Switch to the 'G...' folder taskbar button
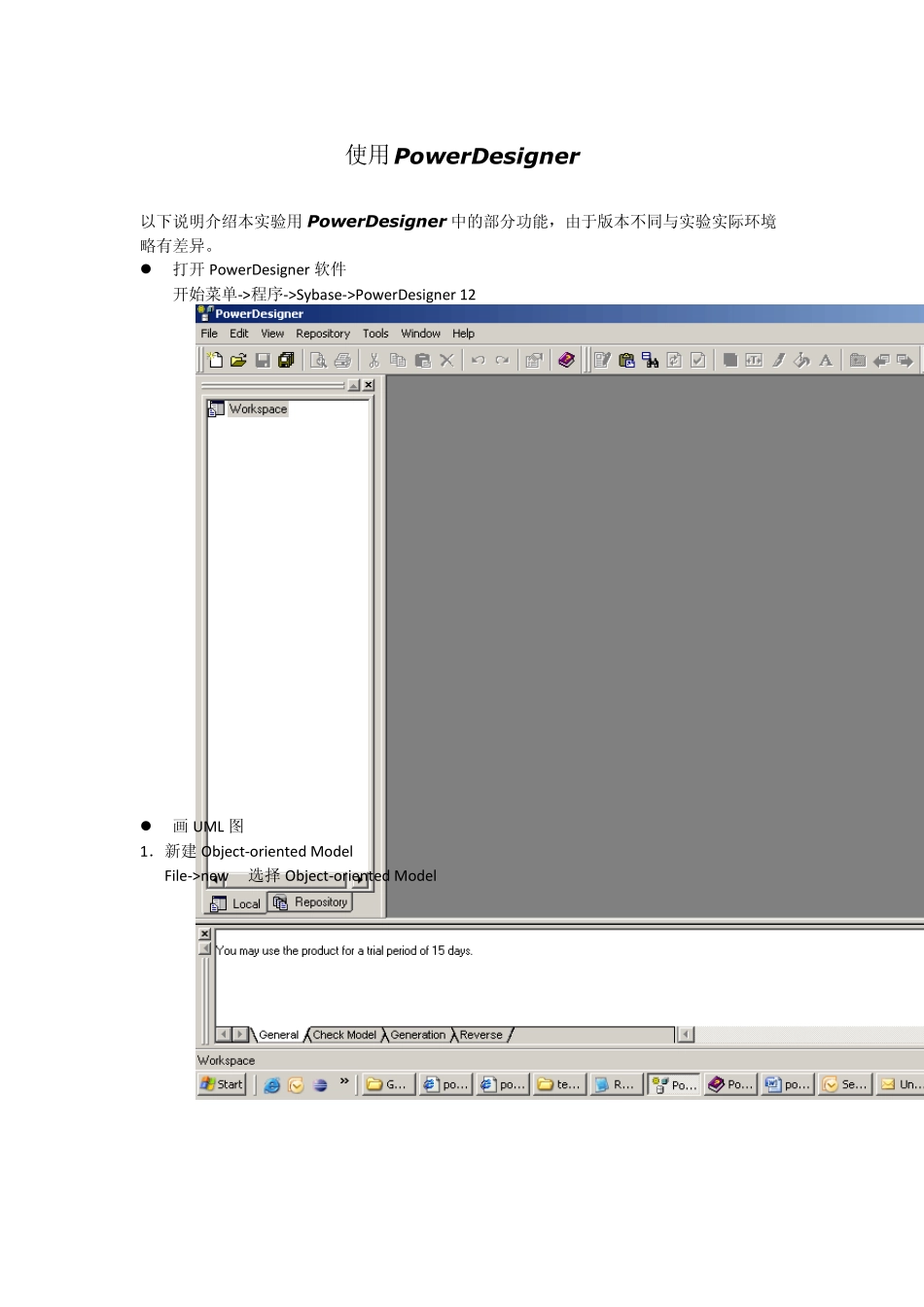The height and width of the screenshot is (1307, 924). 388,1084
